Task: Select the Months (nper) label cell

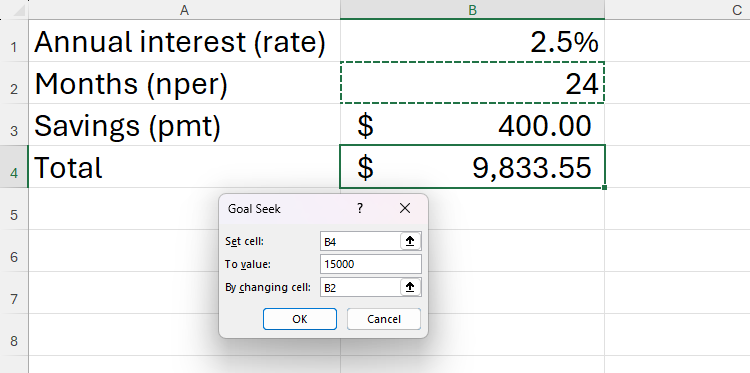Action: click(184, 83)
